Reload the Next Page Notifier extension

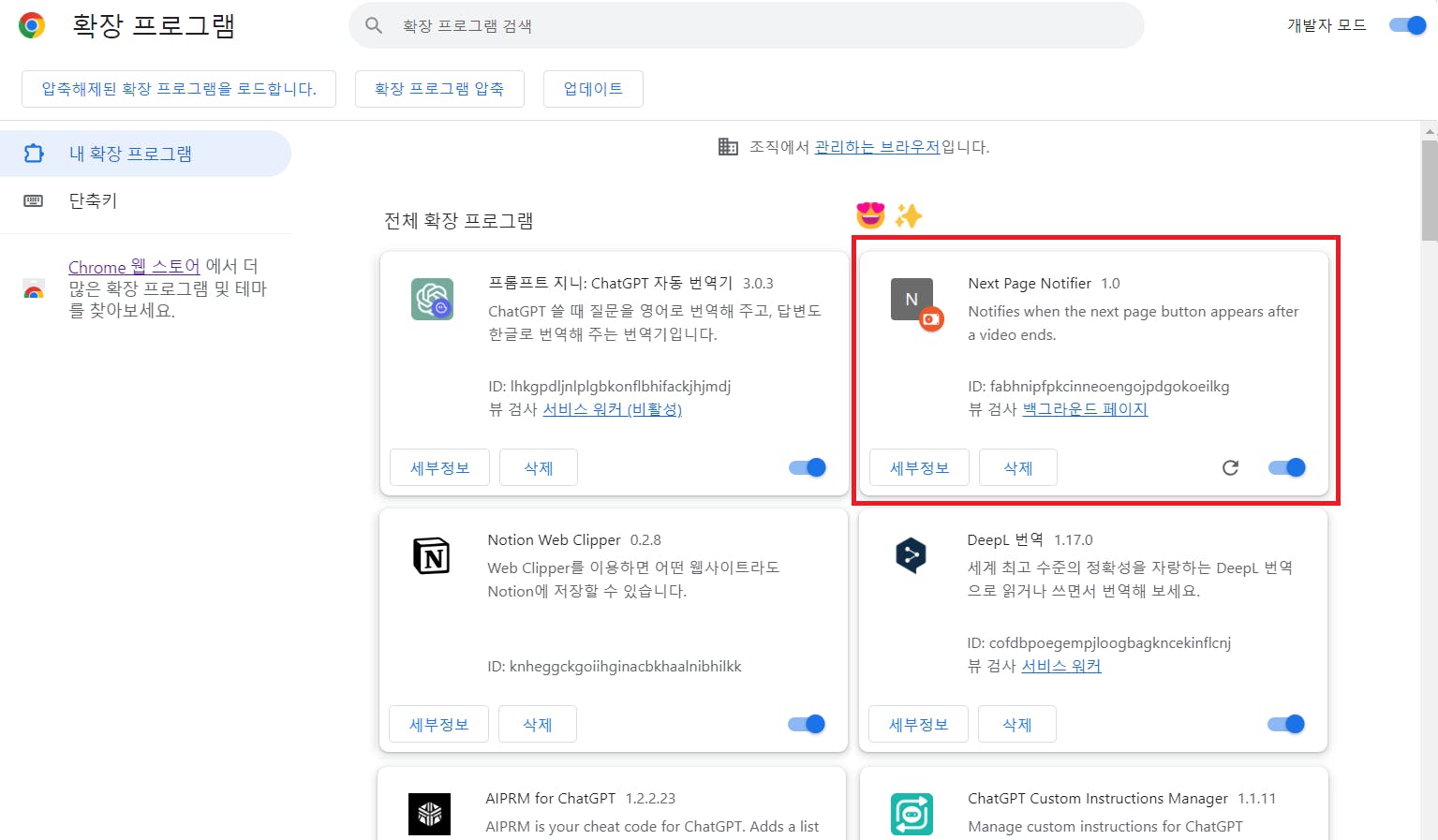(1230, 467)
